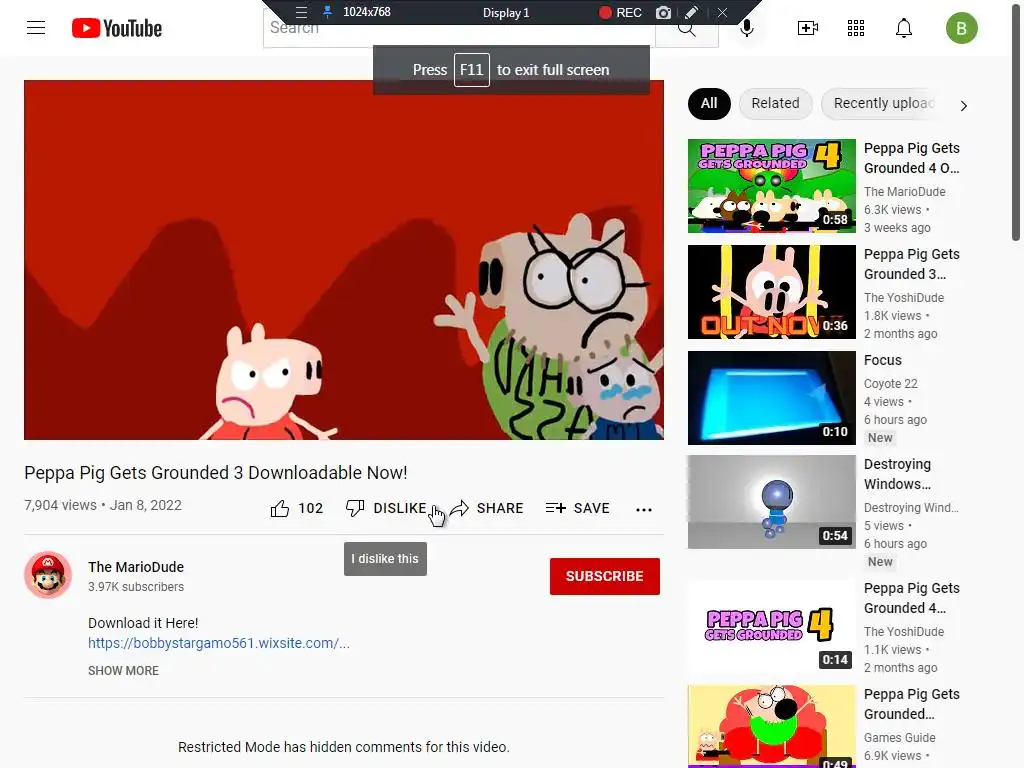This screenshot has height=768, width=1024.
Task: Open the Focus video thumbnail
Action: 771,397
